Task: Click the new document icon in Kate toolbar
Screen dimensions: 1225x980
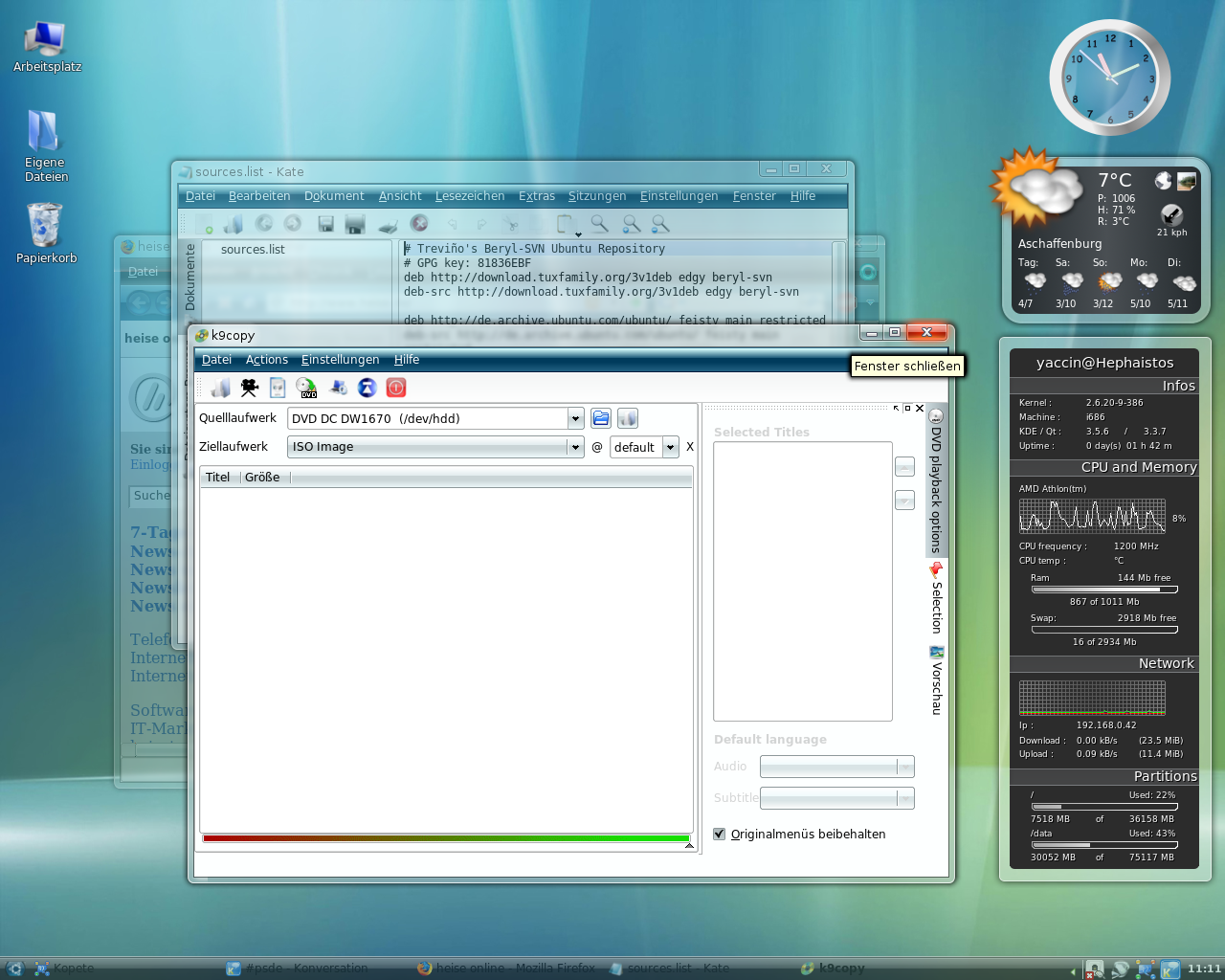Action: pyautogui.click(x=204, y=224)
